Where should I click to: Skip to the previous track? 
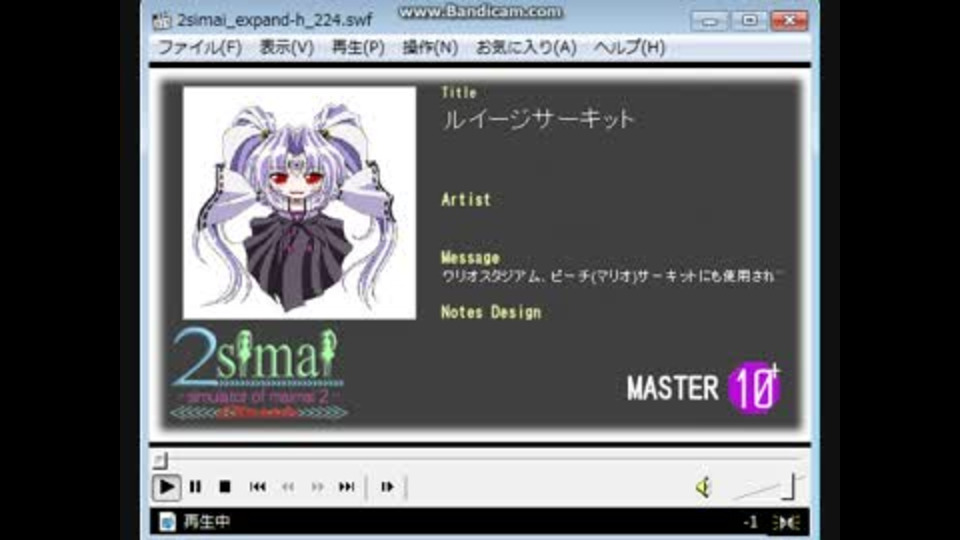[x=258, y=487]
